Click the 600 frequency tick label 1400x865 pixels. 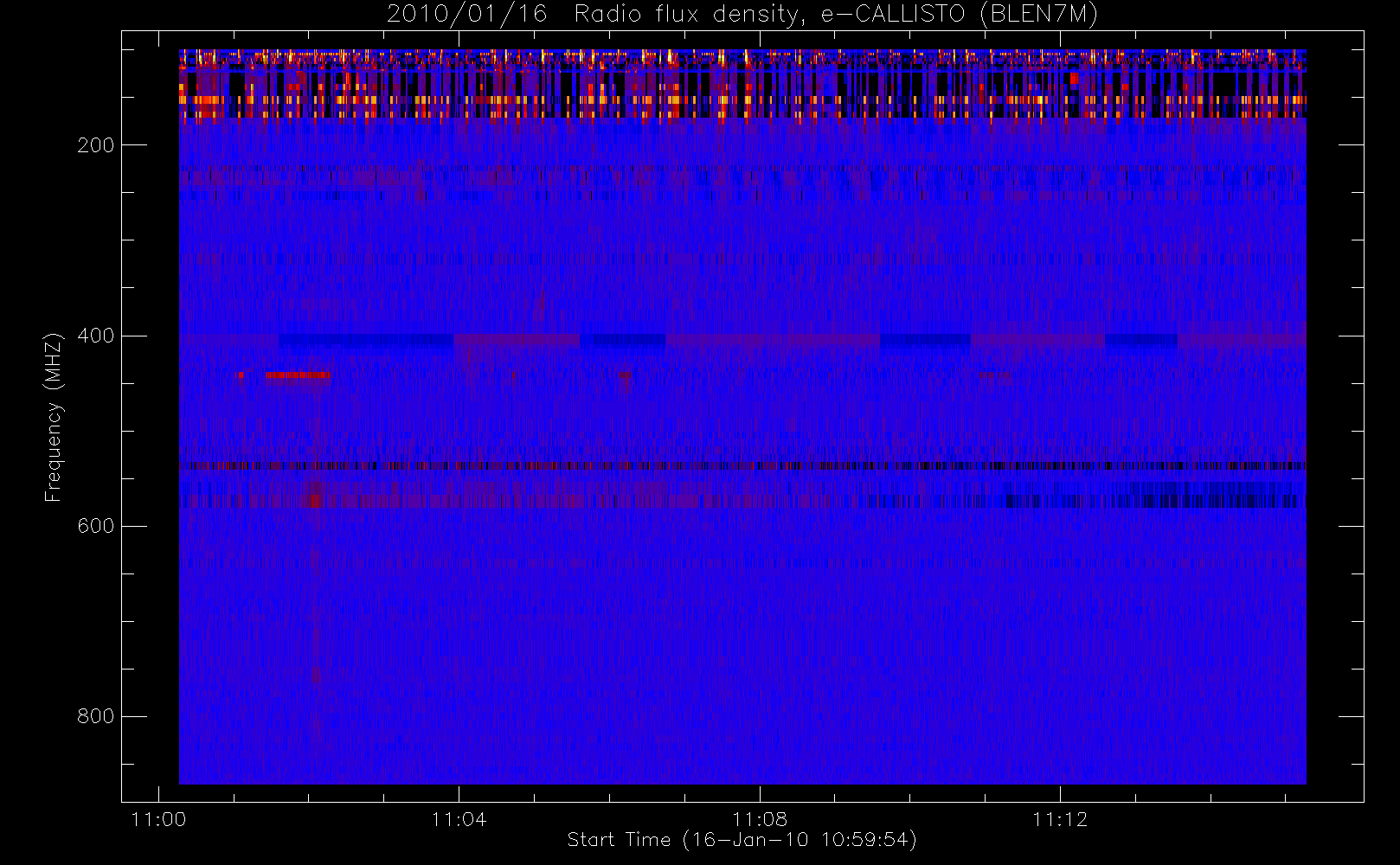pyautogui.click(x=95, y=526)
